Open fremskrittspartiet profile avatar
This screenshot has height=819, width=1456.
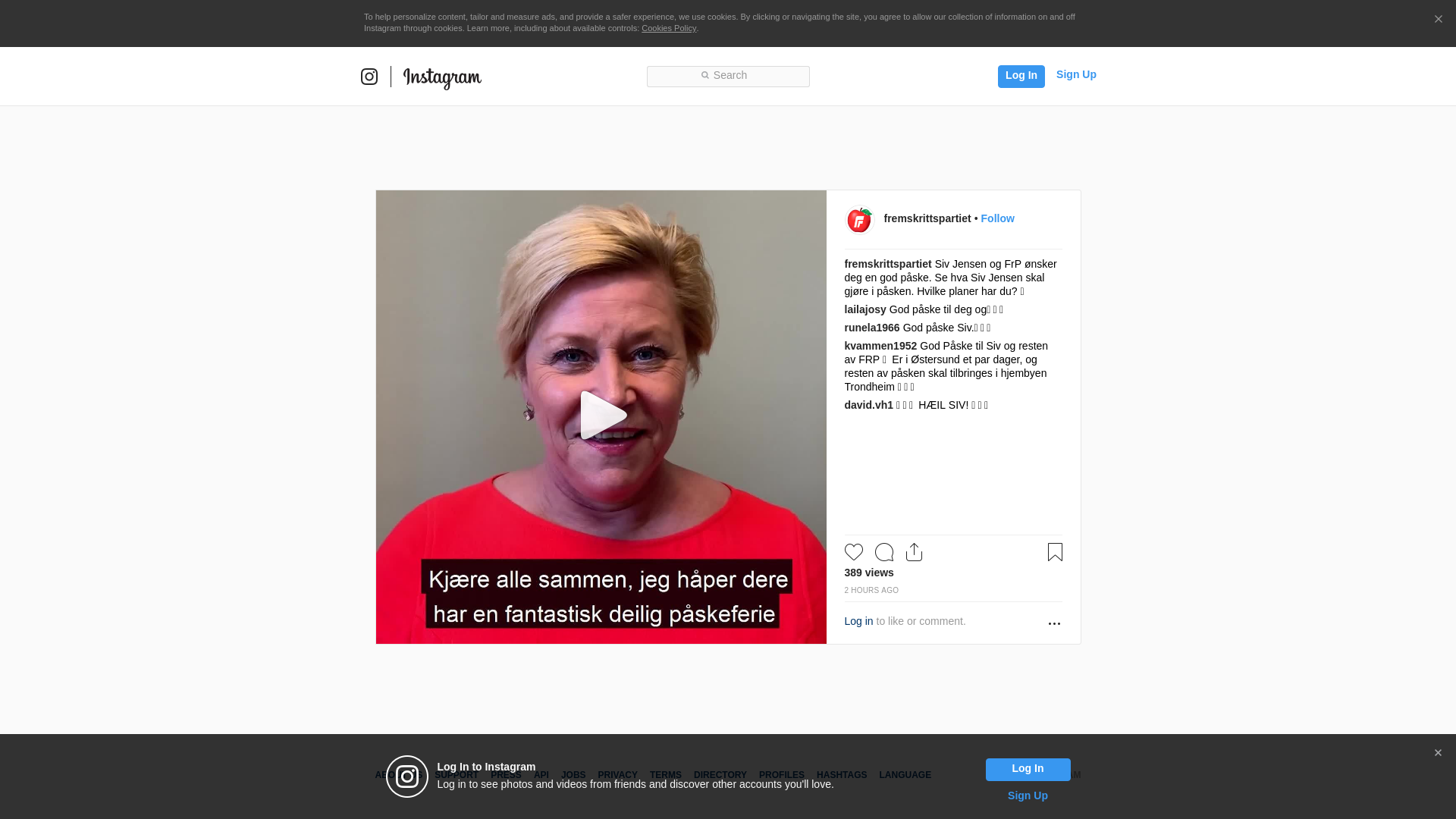coord(859,220)
